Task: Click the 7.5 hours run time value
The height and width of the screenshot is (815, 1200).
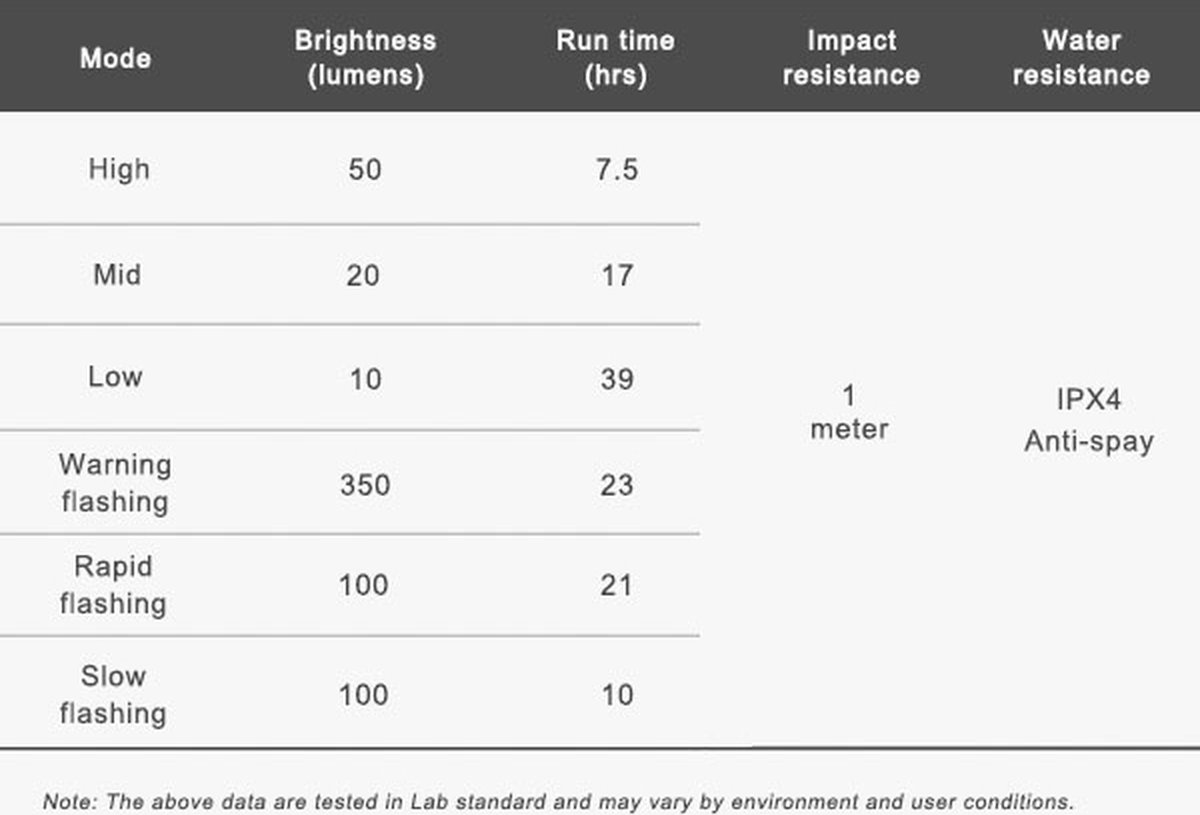Action: [616, 170]
